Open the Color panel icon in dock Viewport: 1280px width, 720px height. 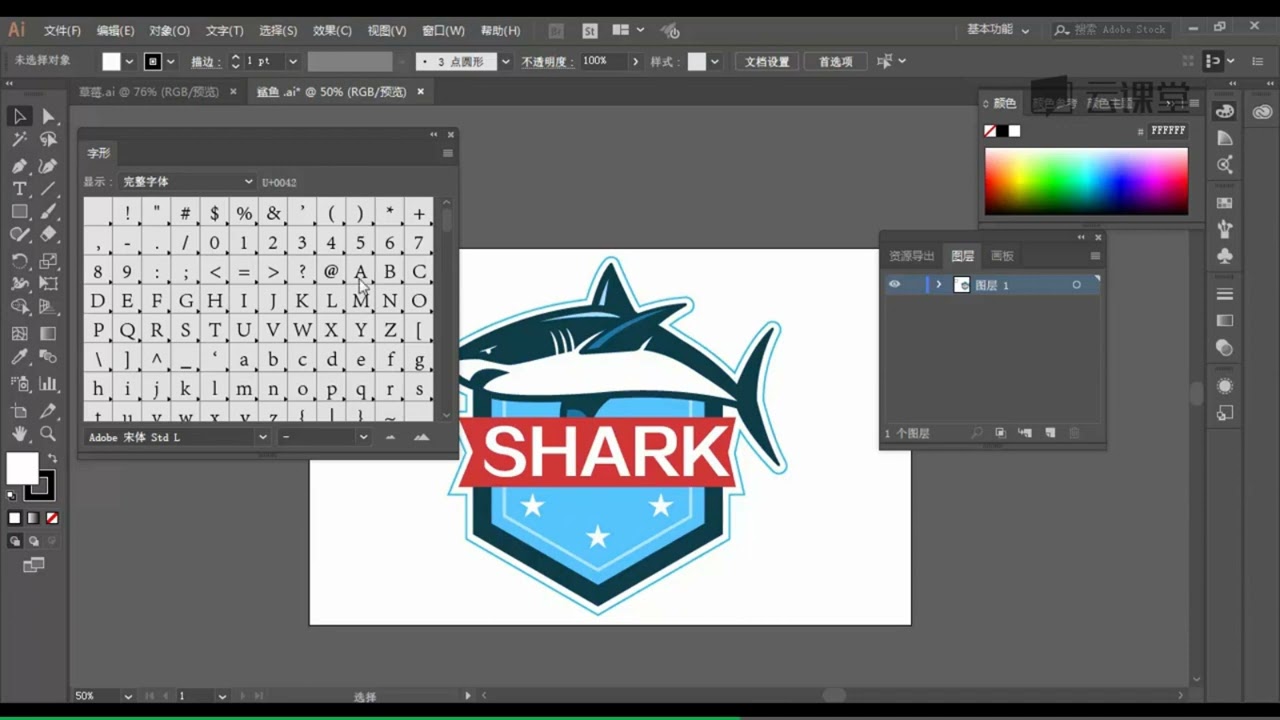(x=1225, y=111)
